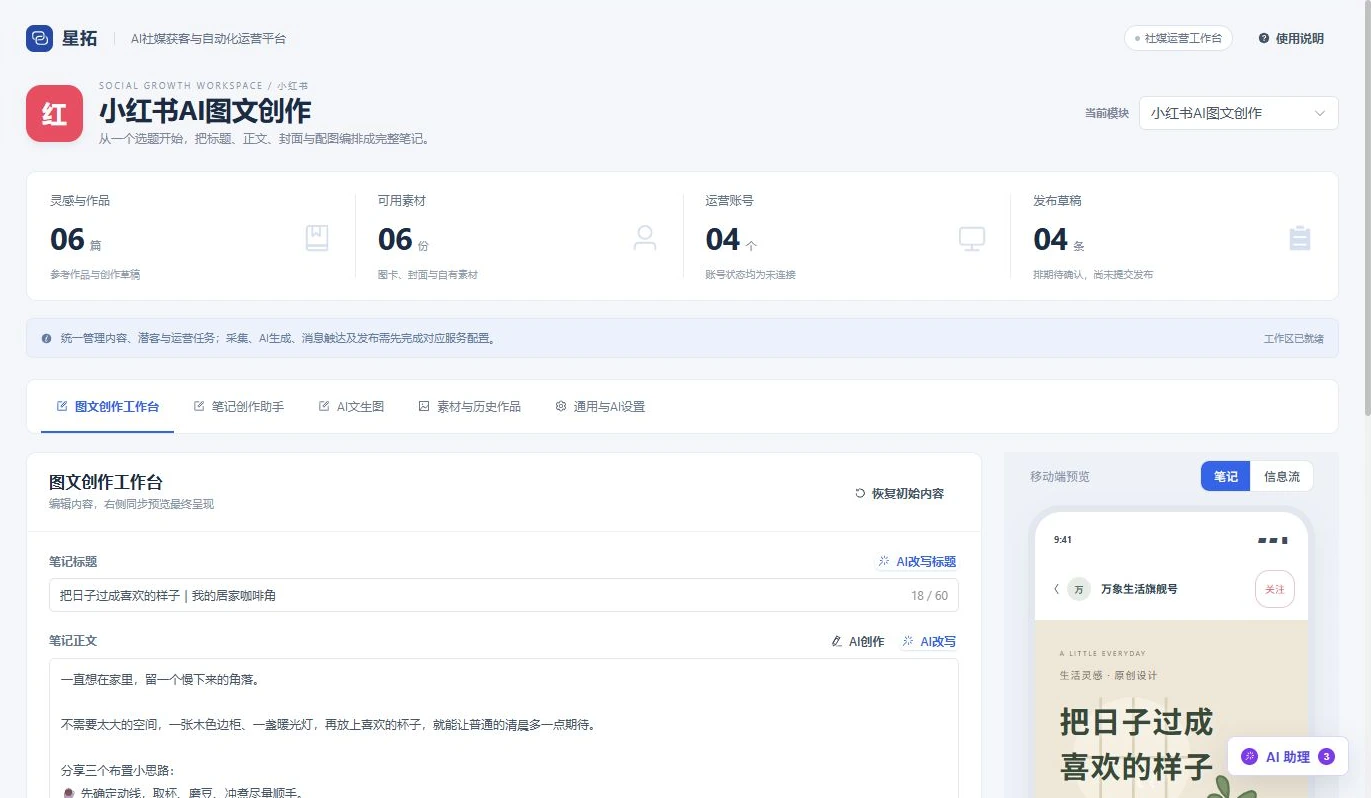
Task: Click the 笔记标题 input field
Action: (x=503, y=595)
